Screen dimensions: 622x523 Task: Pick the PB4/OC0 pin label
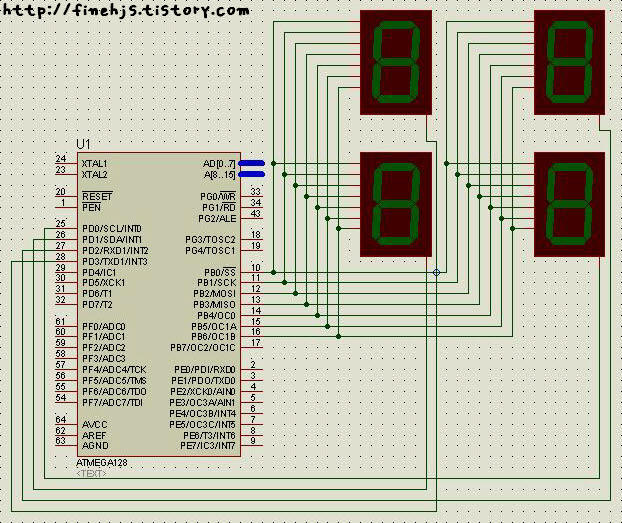[217, 315]
